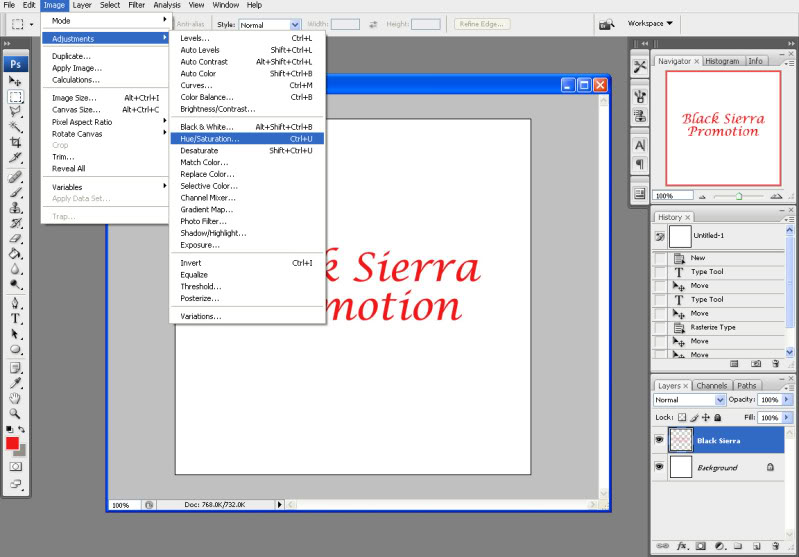Click the foreground red color swatch
This screenshot has height=557, width=799.
(12, 443)
